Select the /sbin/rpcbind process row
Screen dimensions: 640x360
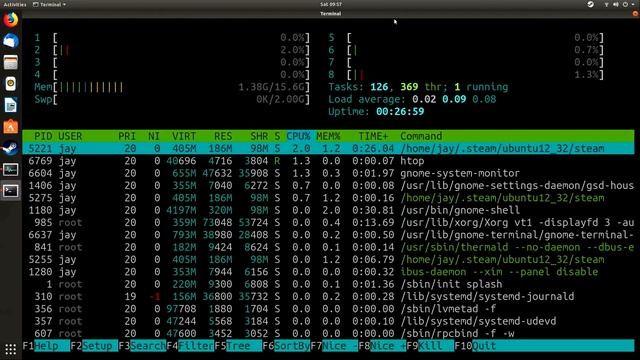[328, 333]
